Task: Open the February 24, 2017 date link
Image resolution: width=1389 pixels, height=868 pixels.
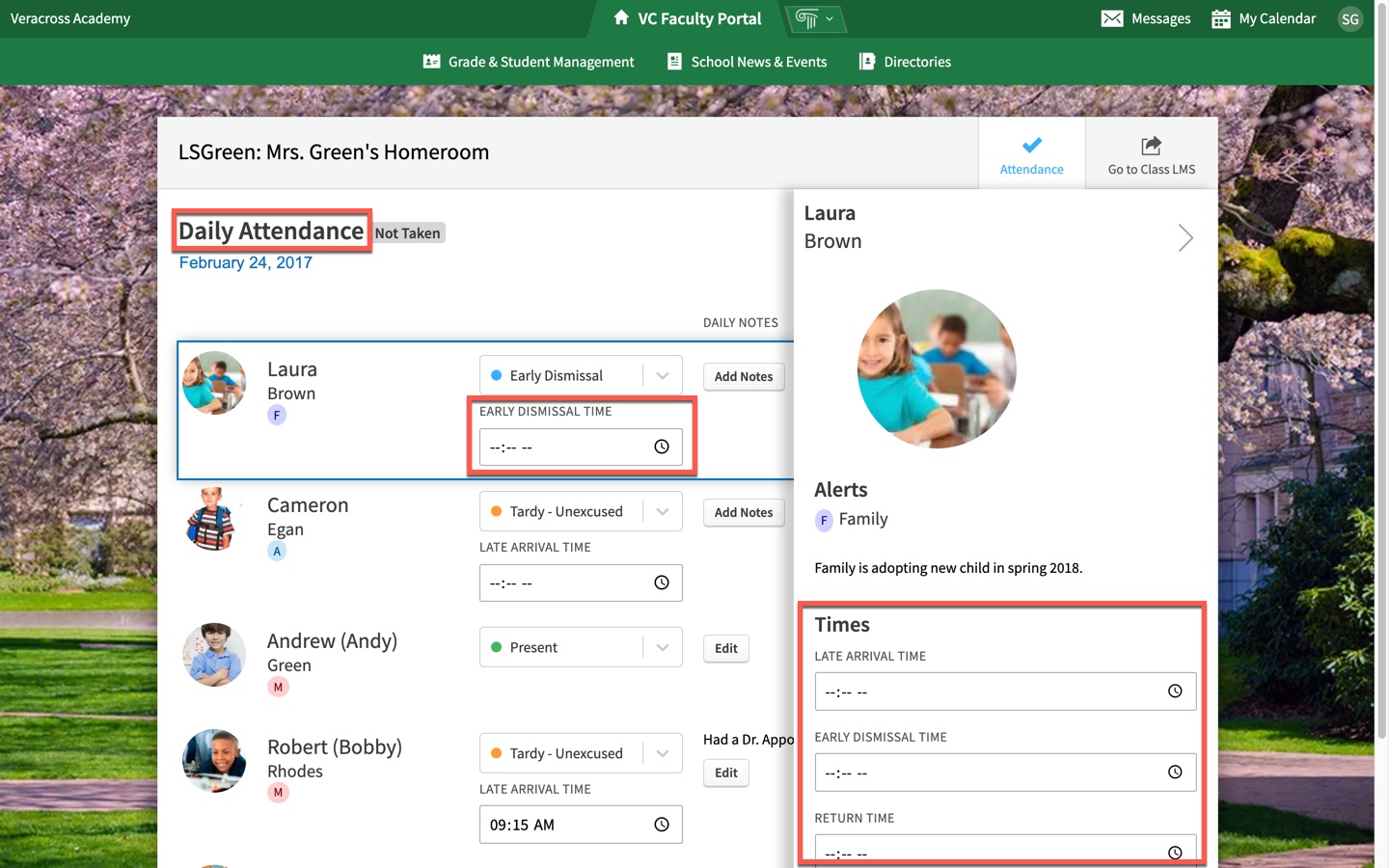Action: pos(244,262)
